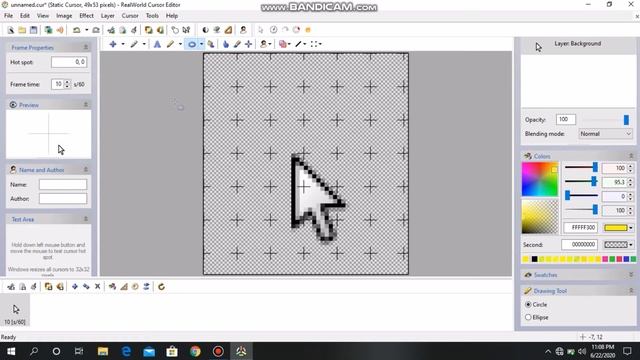
Task: Click the Author input field
Action: click(63, 199)
